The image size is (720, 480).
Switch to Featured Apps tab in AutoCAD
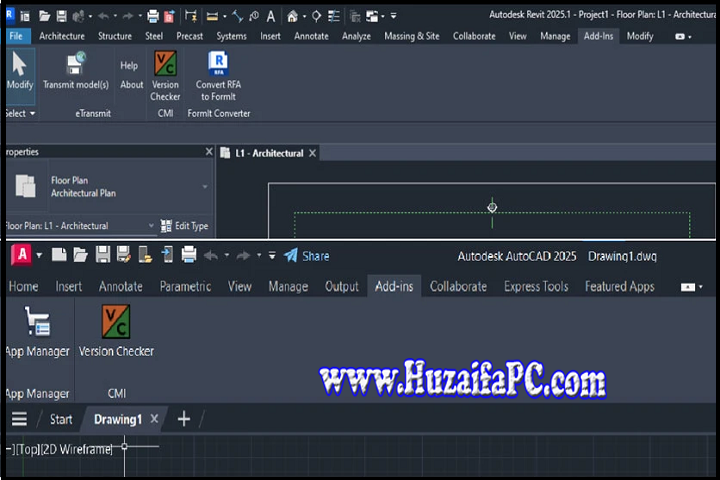pos(619,287)
